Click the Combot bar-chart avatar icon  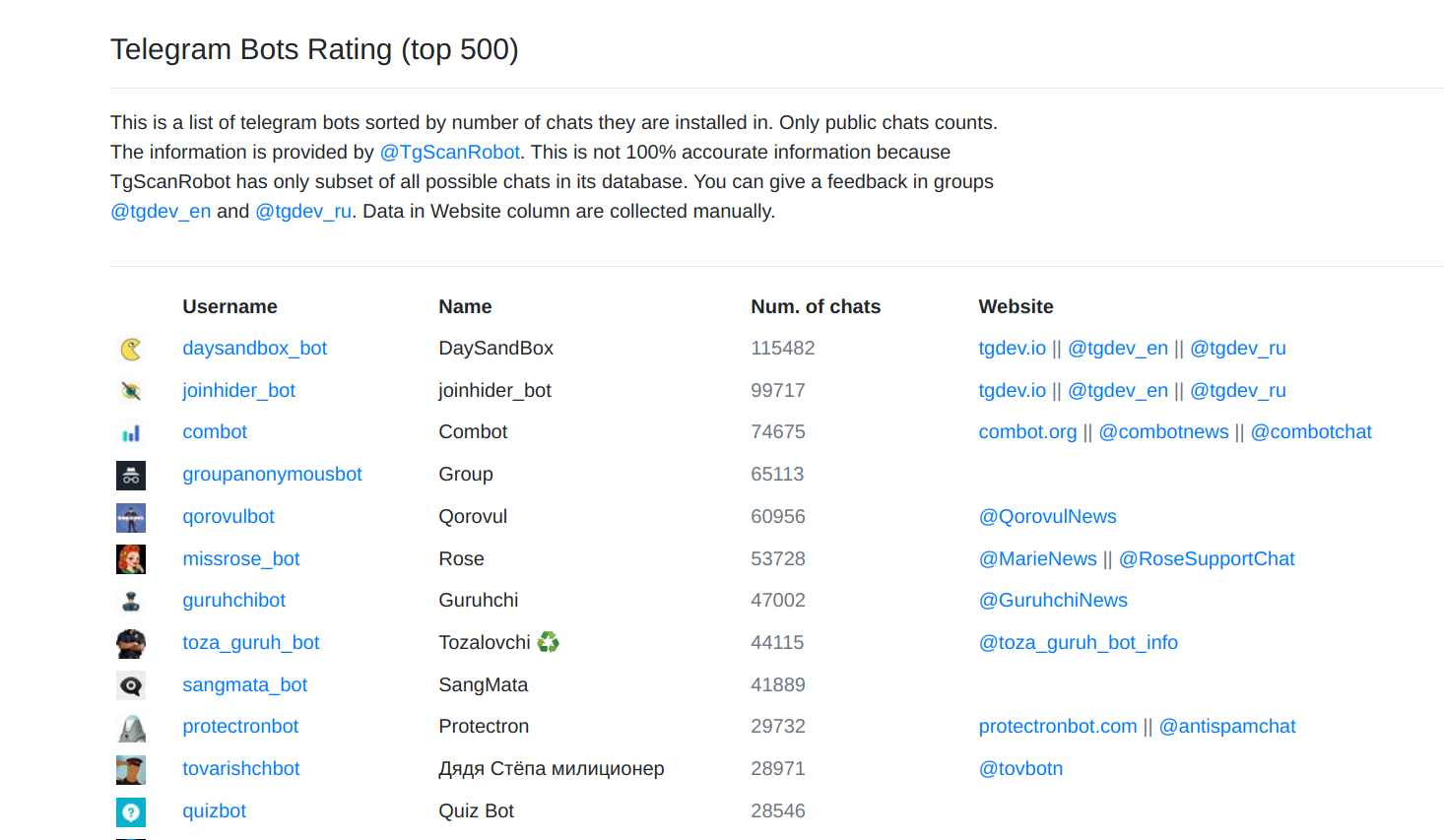[131, 431]
